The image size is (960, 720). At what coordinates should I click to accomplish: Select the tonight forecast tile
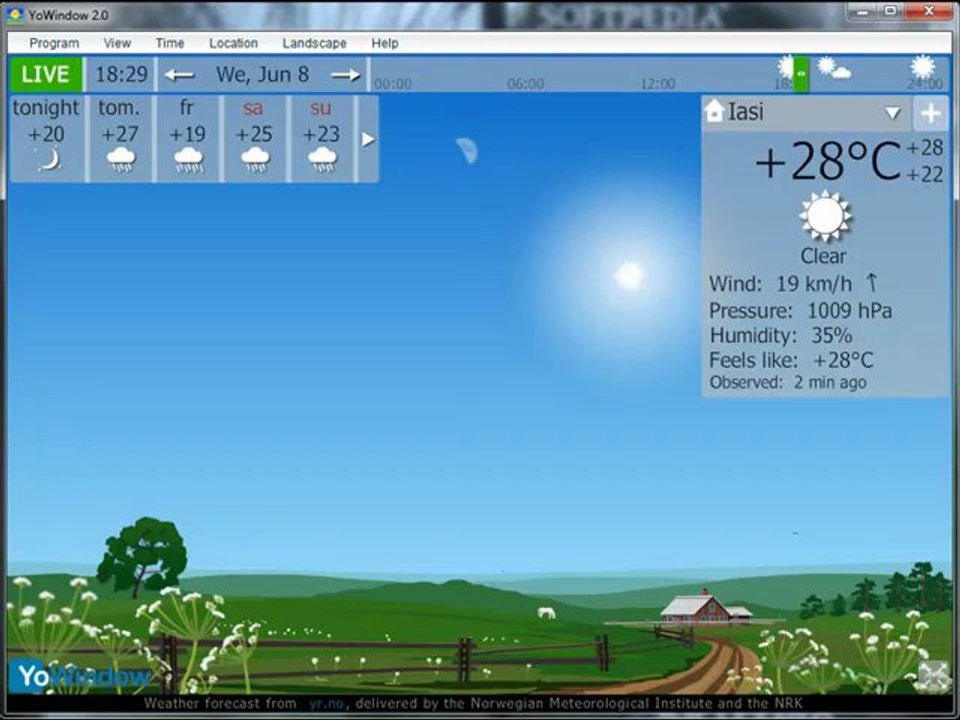pos(47,138)
